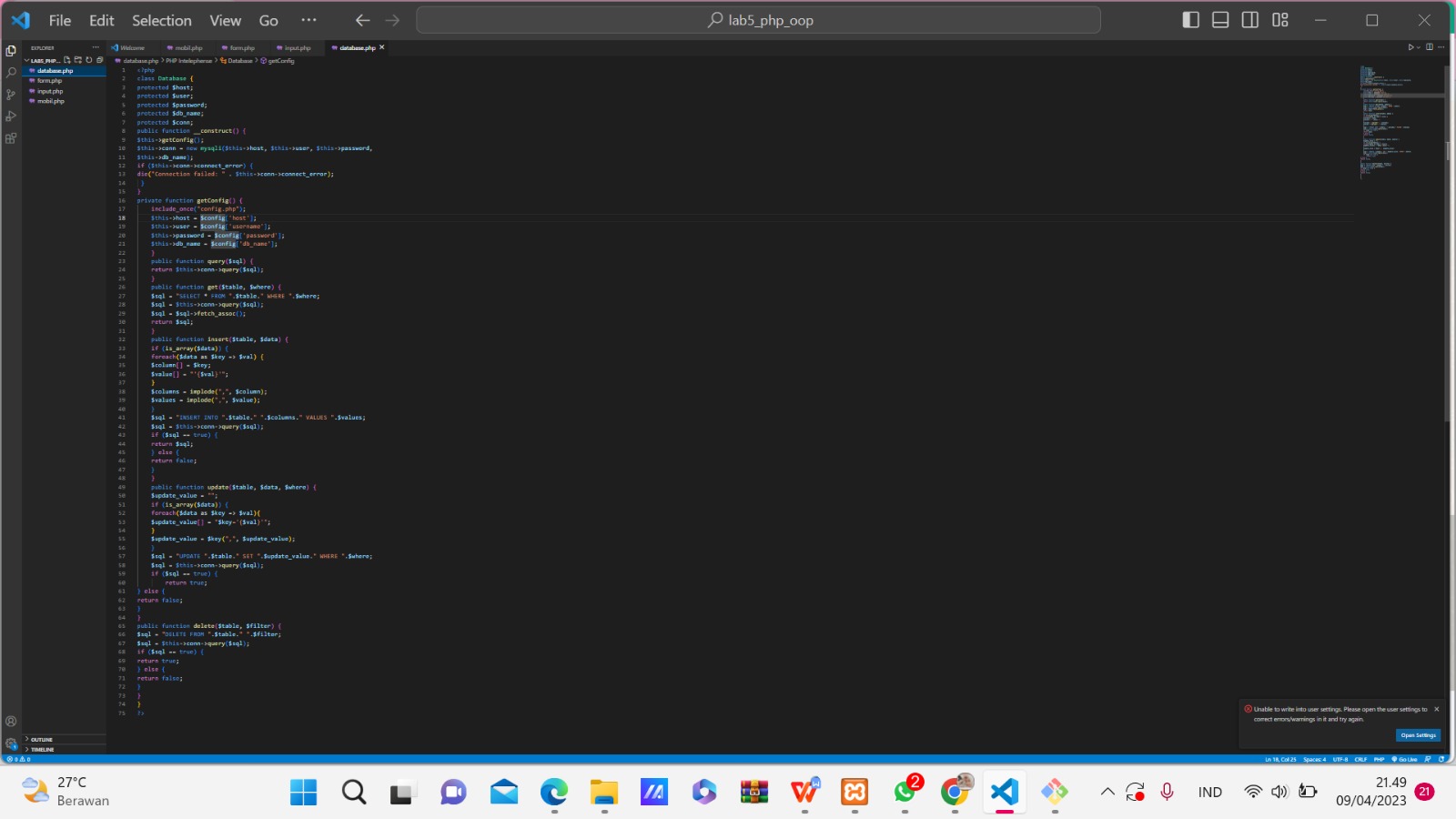The height and width of the screenshot is (819, 1456).
Task: Toggle the secondary sidebar visibility
Action: [x=1249, y=19]
